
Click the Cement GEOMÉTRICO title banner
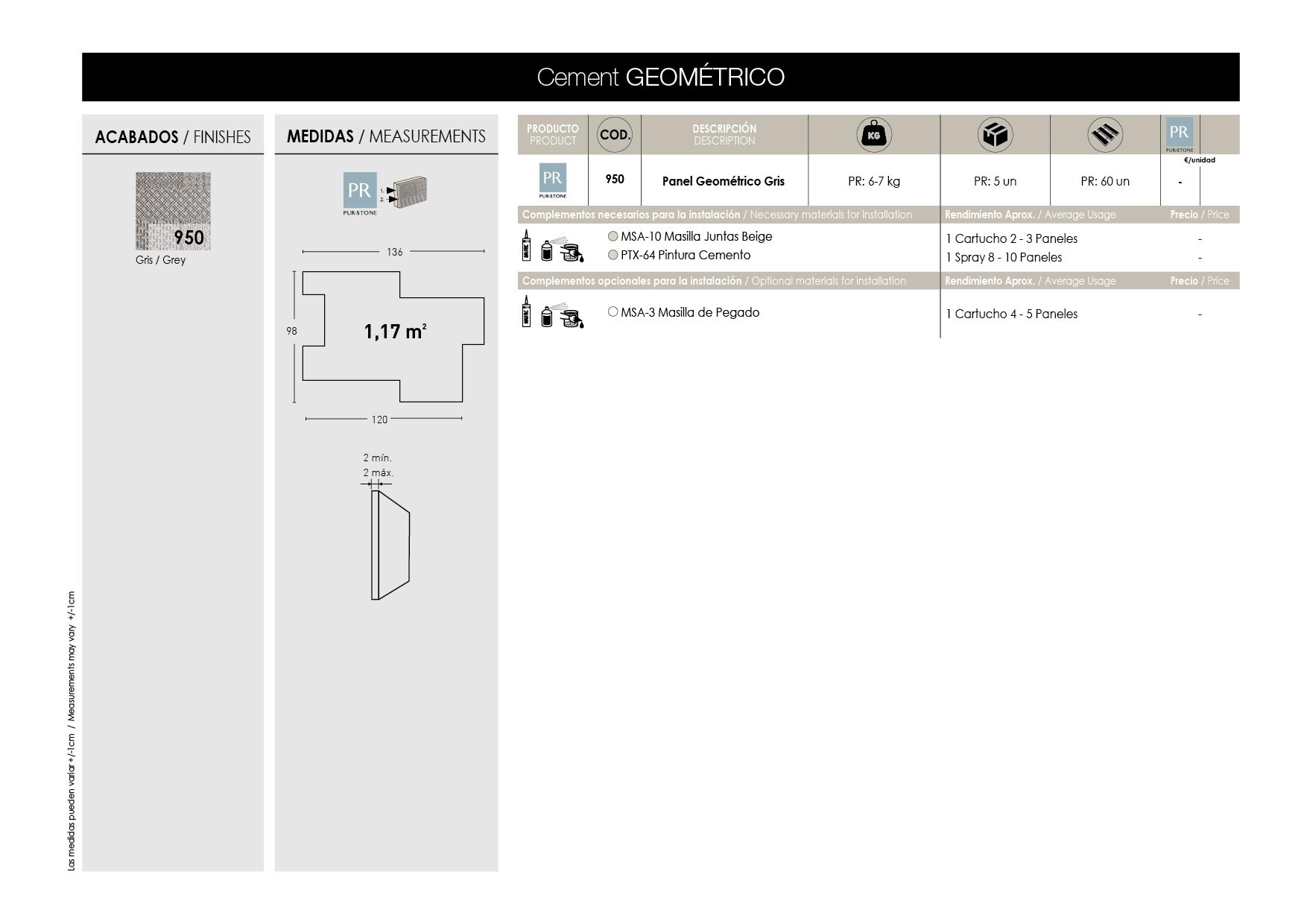click(x=661, y=77)
